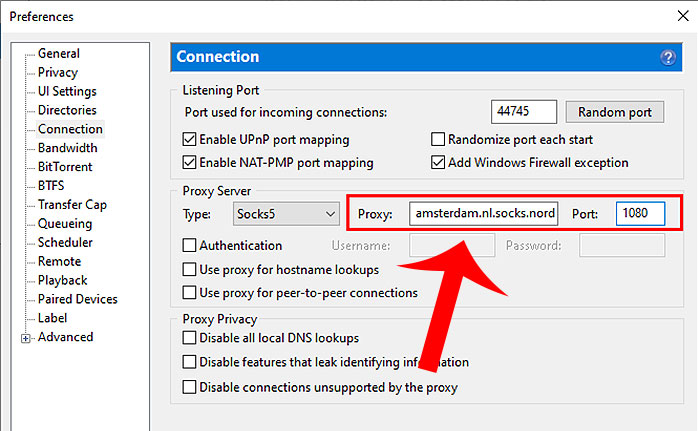Click the Proxy address input field

click(484, 214)
